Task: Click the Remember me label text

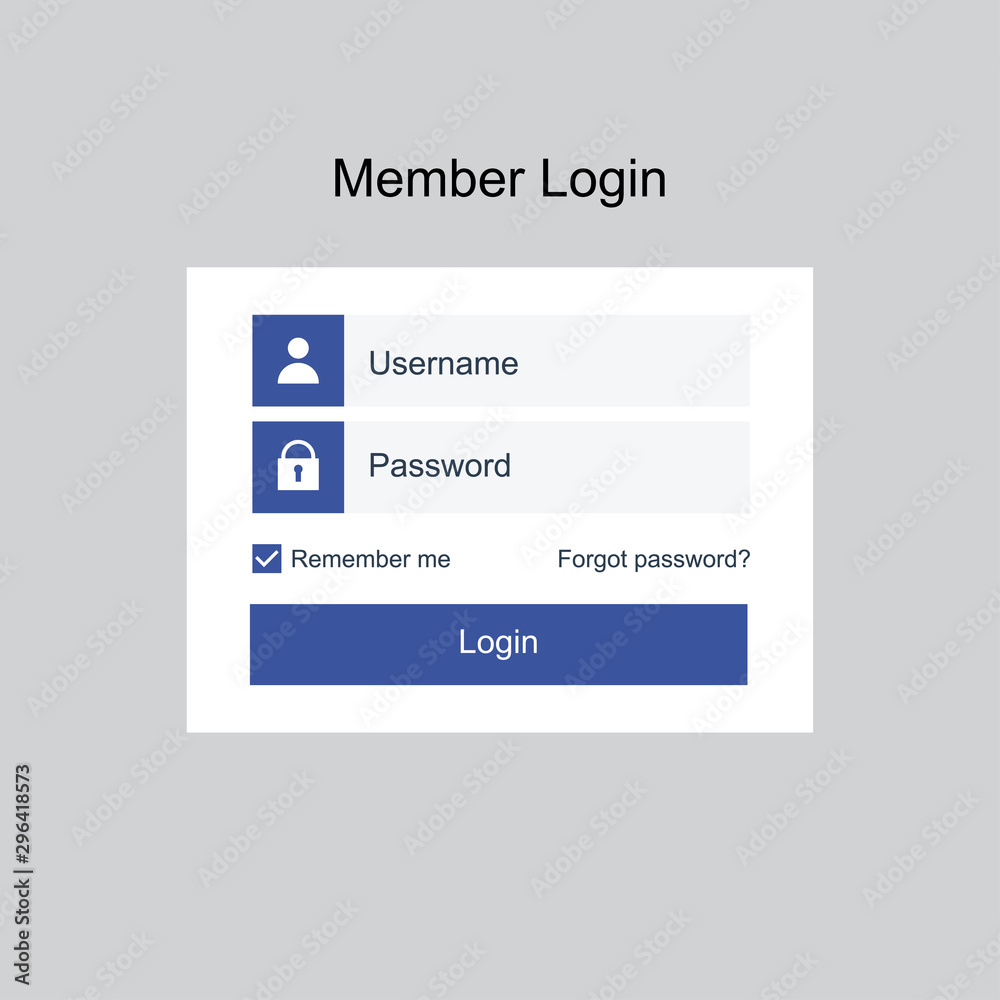Action: pos(371,559)
